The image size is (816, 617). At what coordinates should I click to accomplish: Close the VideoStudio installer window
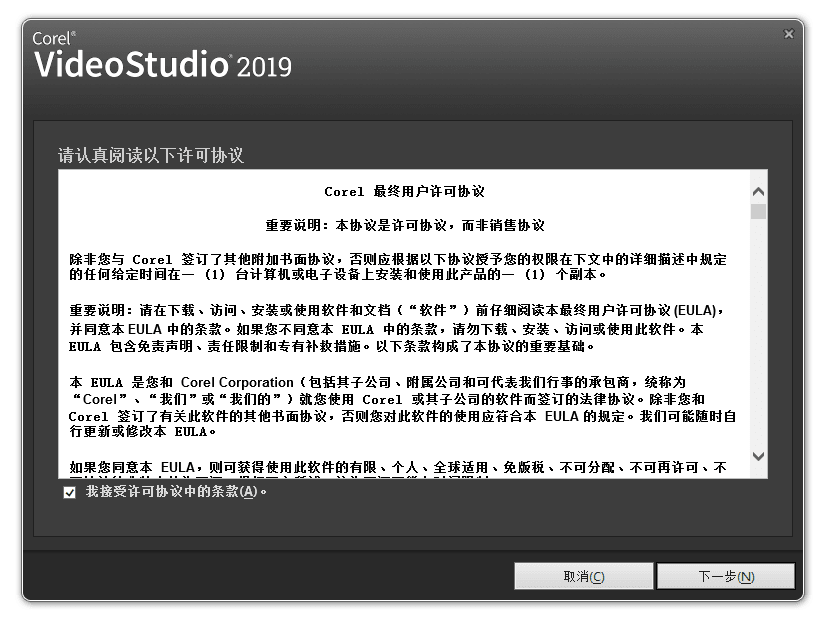789,34
